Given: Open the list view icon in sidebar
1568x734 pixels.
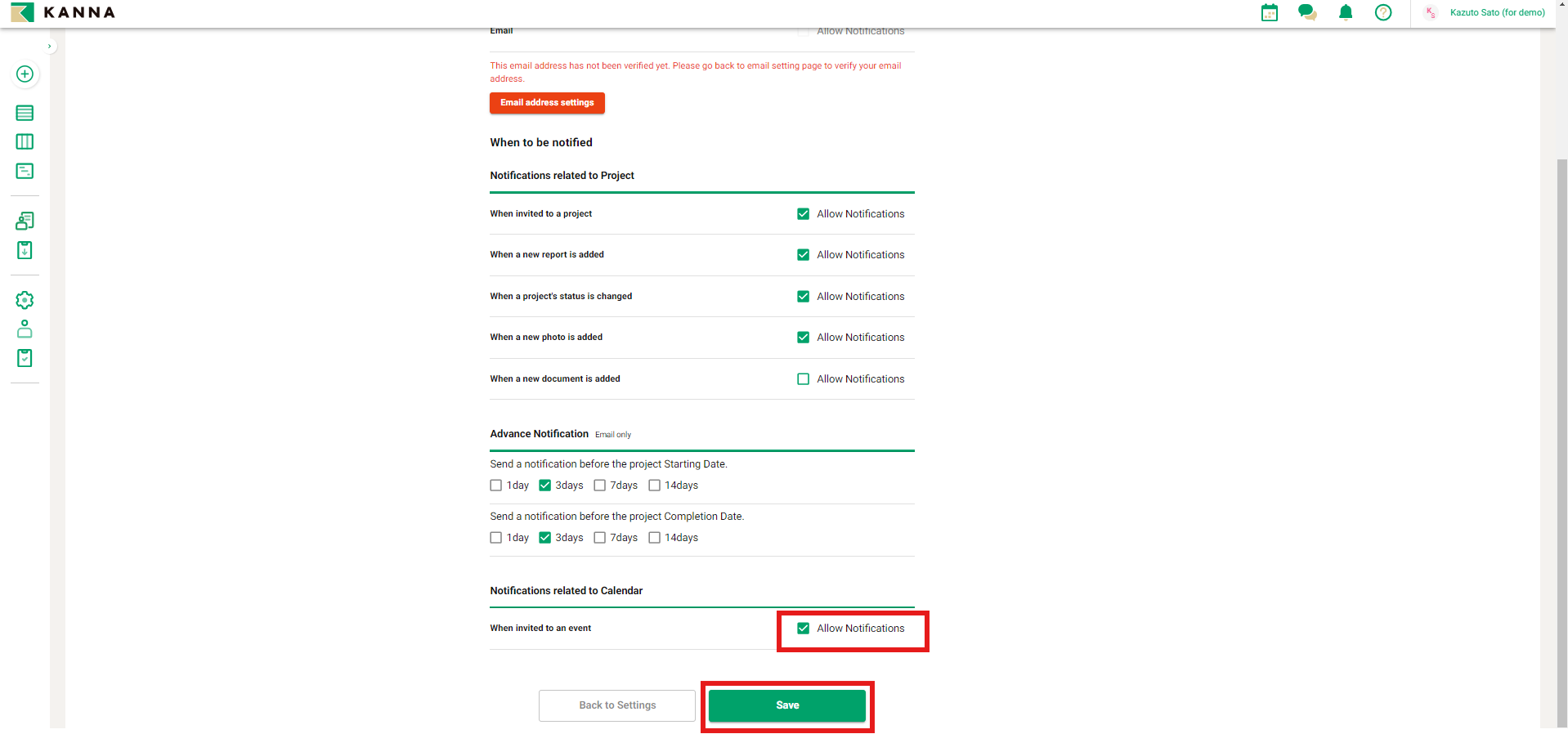Looking at the screenshot, I should tap(25, 113).
